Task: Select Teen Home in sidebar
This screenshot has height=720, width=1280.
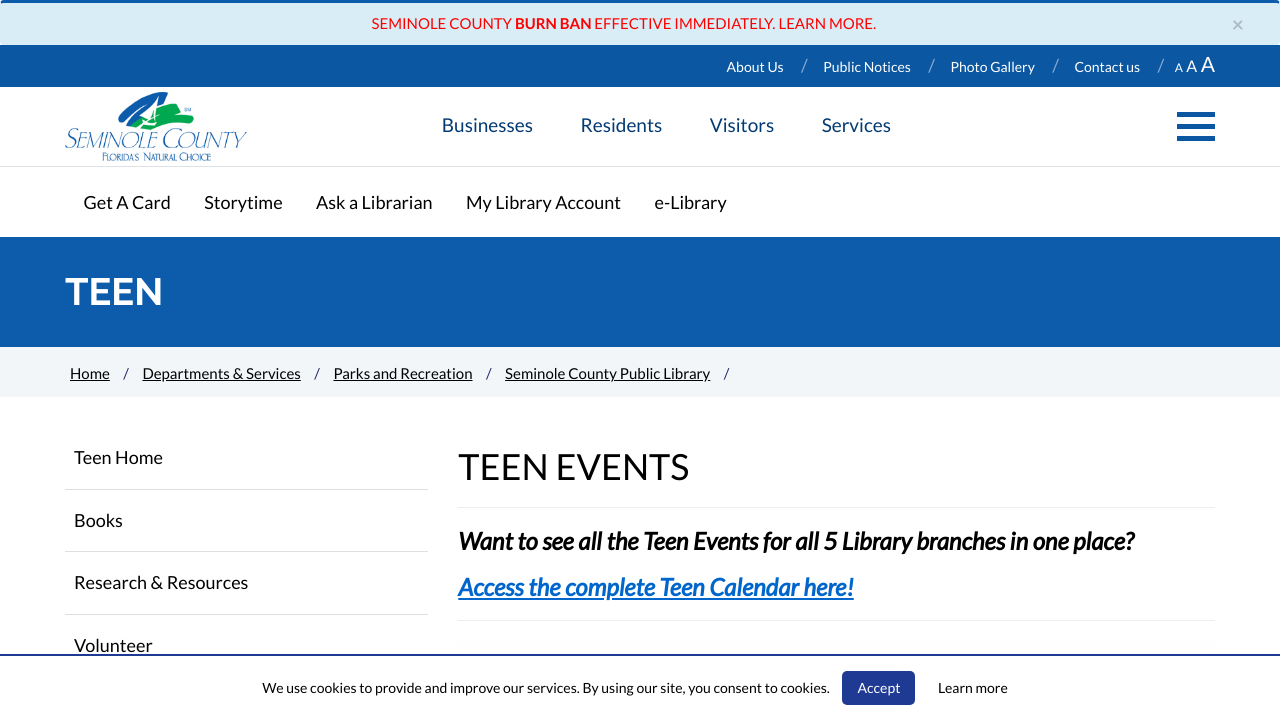Action: 246,458
